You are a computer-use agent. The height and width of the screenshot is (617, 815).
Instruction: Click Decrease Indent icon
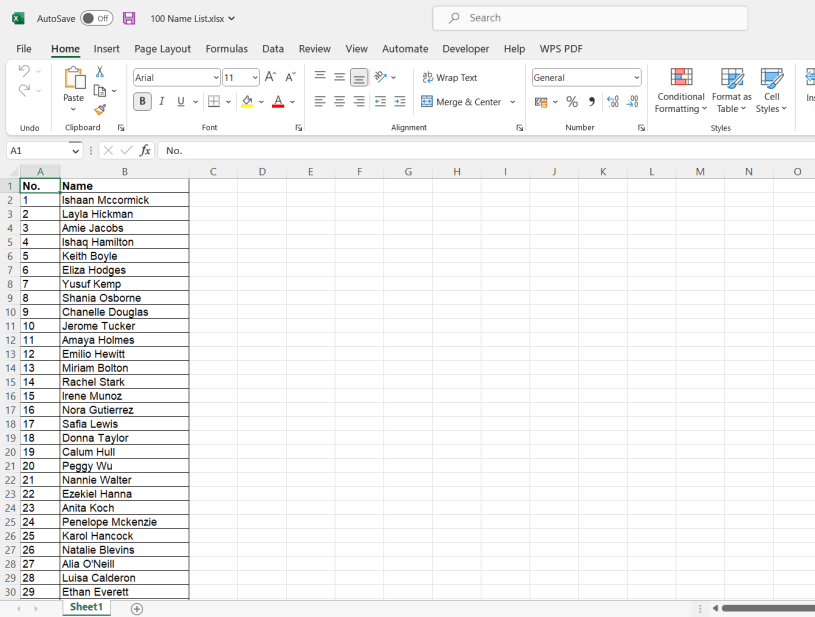tap(380, 101)
